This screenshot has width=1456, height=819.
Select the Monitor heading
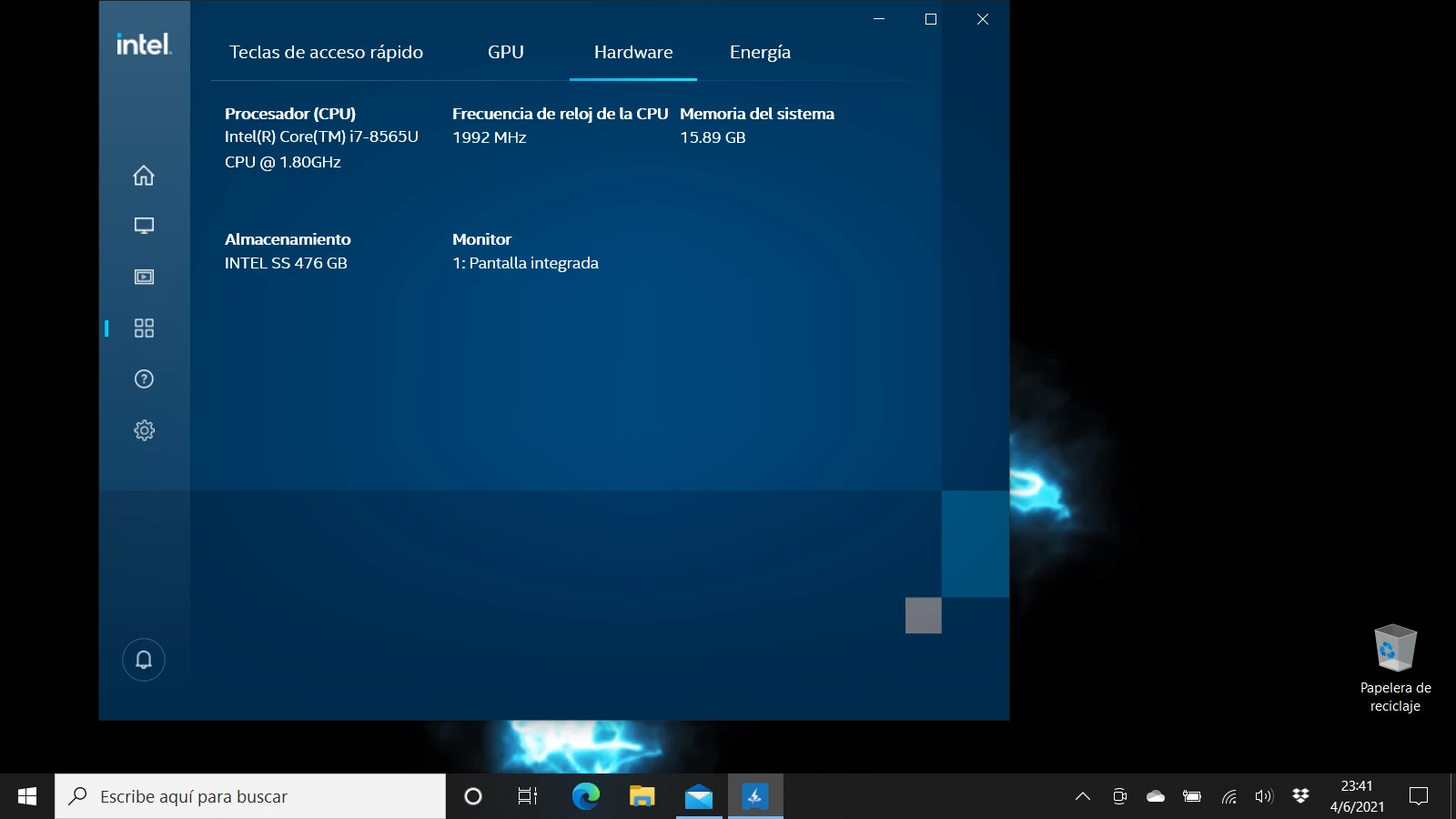pos(481,239)
